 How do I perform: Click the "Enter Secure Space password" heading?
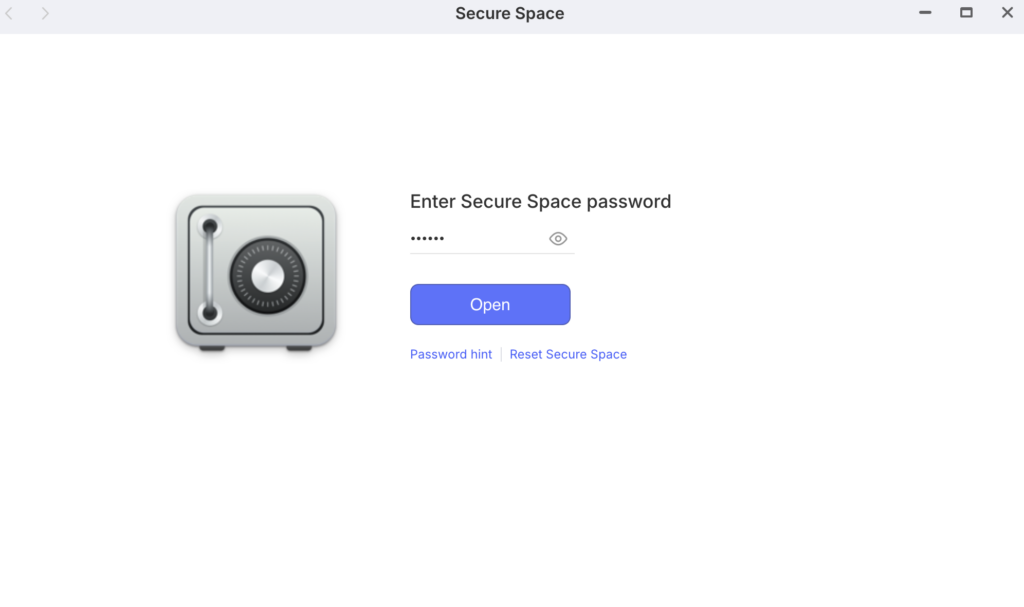pos(540,201)
